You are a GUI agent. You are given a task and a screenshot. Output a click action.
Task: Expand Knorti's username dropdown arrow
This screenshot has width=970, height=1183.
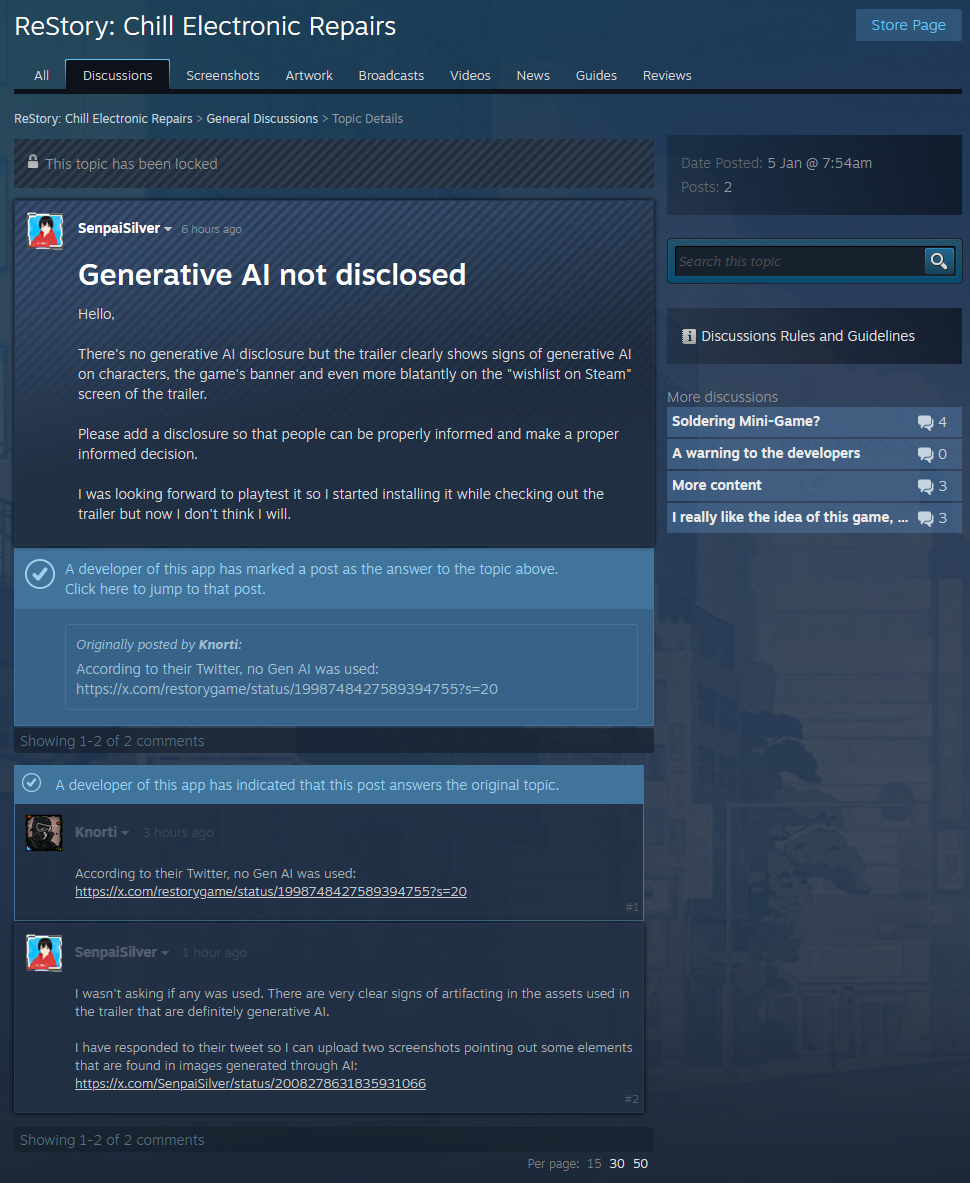tap(125, 833)
